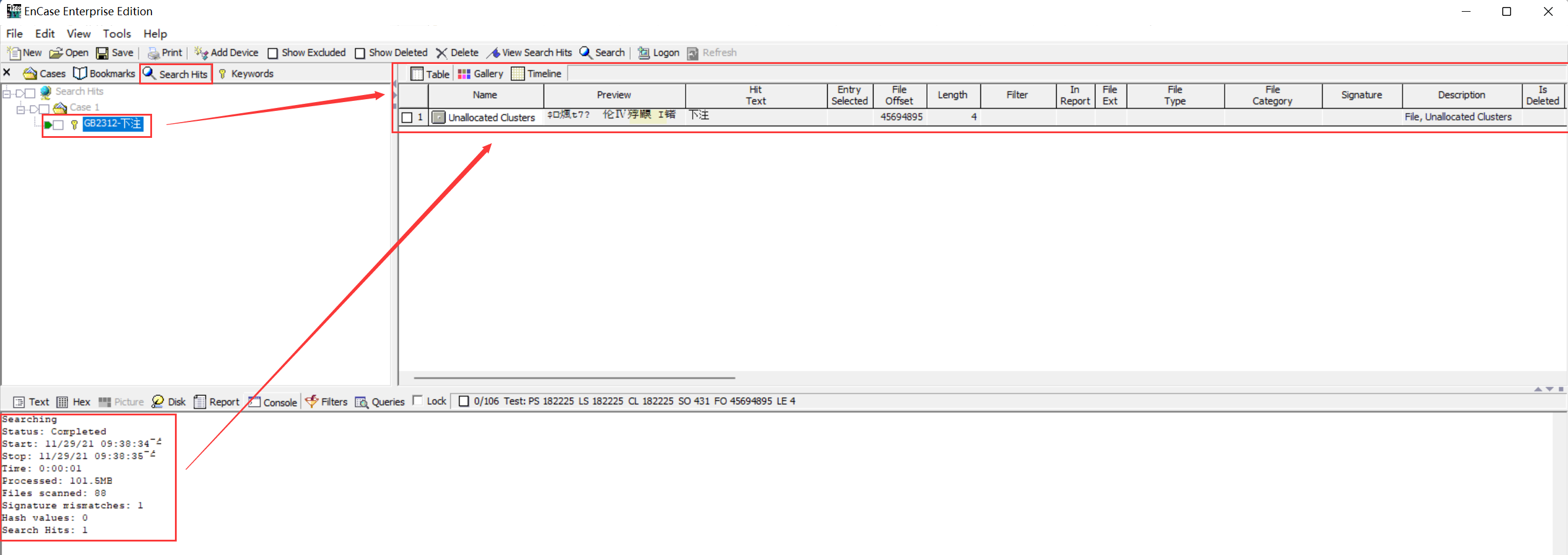Check the Search Hits root tree checkbox
Screen dimensions: 1568x555
[30, 93]
